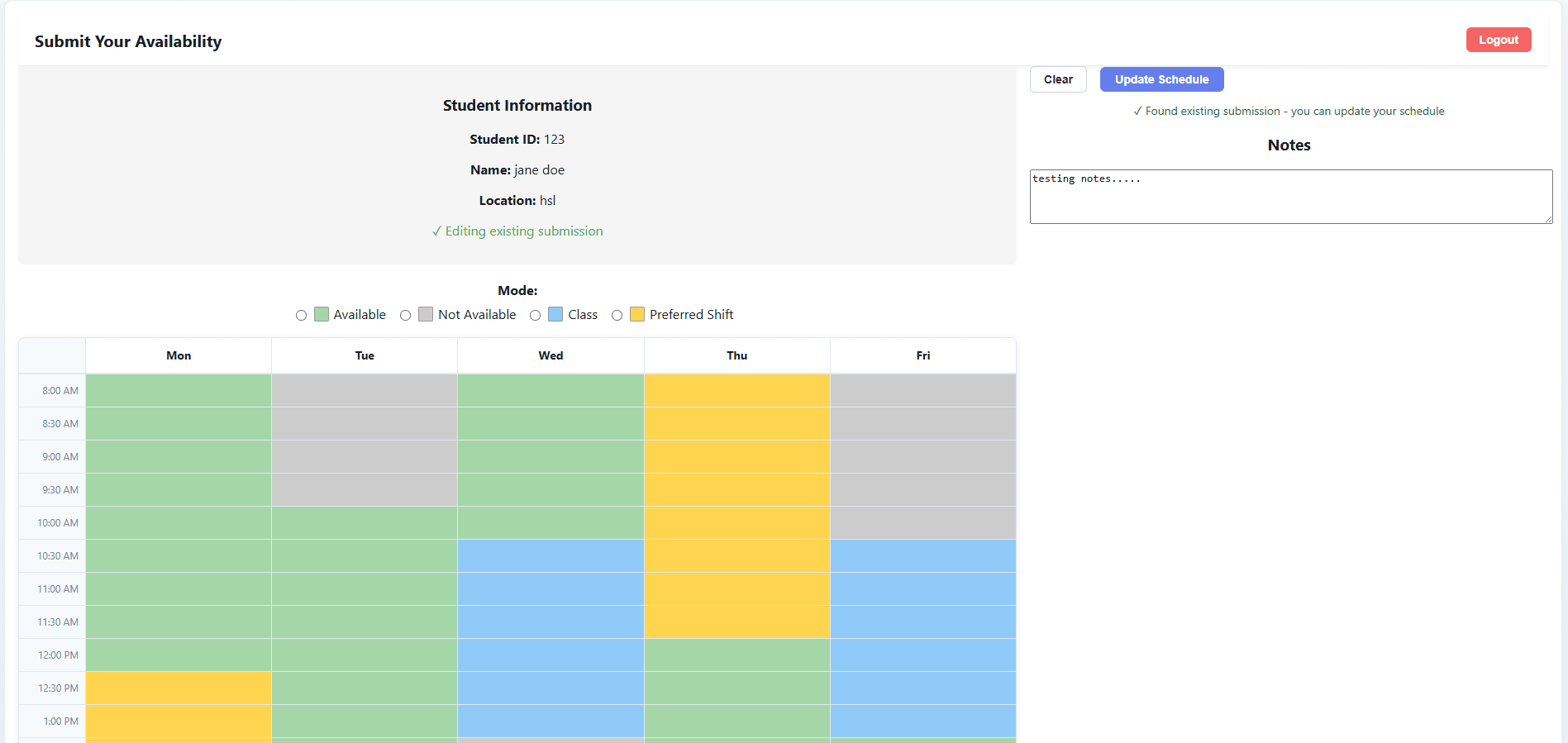
Task: Select the Thursday 11:30 AM preferred slot
Action: [737, 622]
